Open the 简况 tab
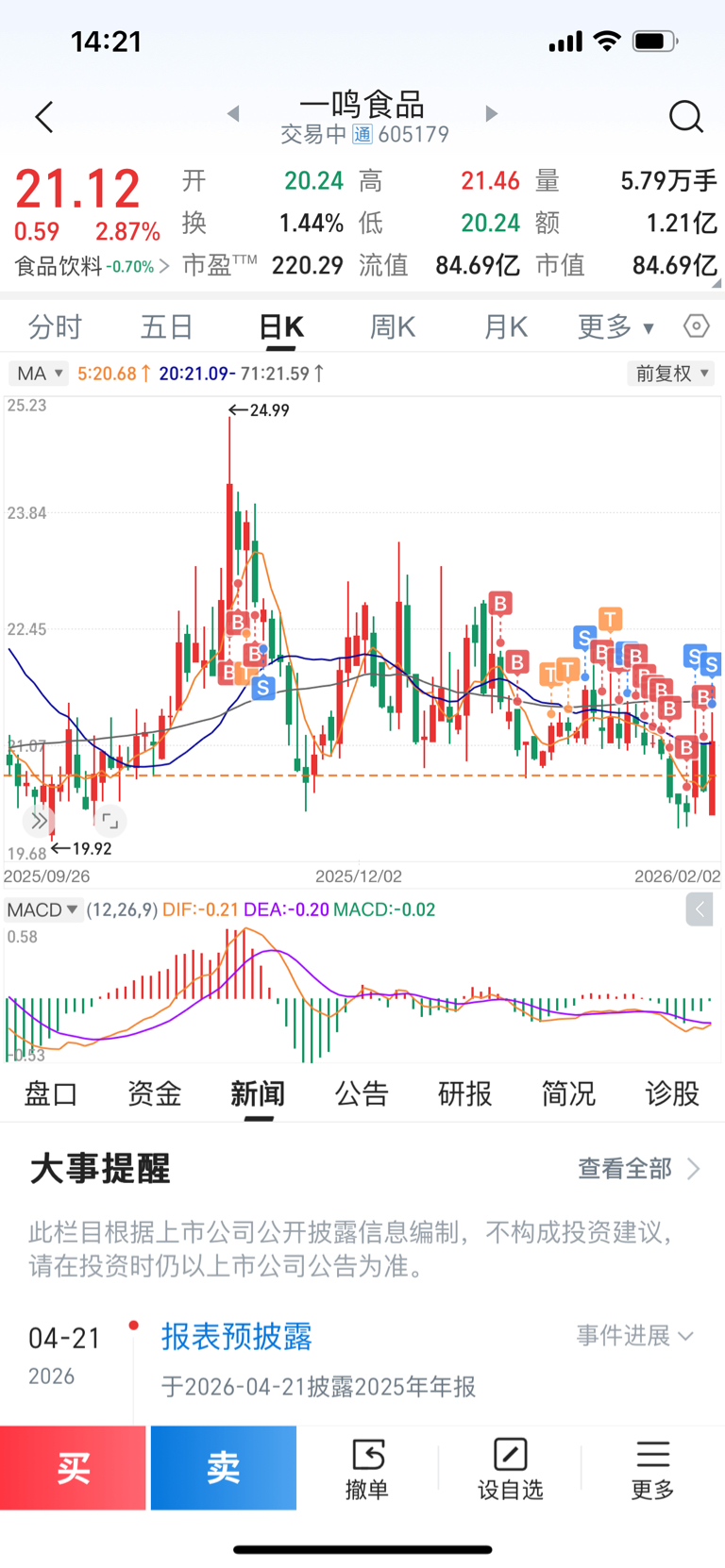Screen dimensions: 725x1568 [x=568, y=1093]
